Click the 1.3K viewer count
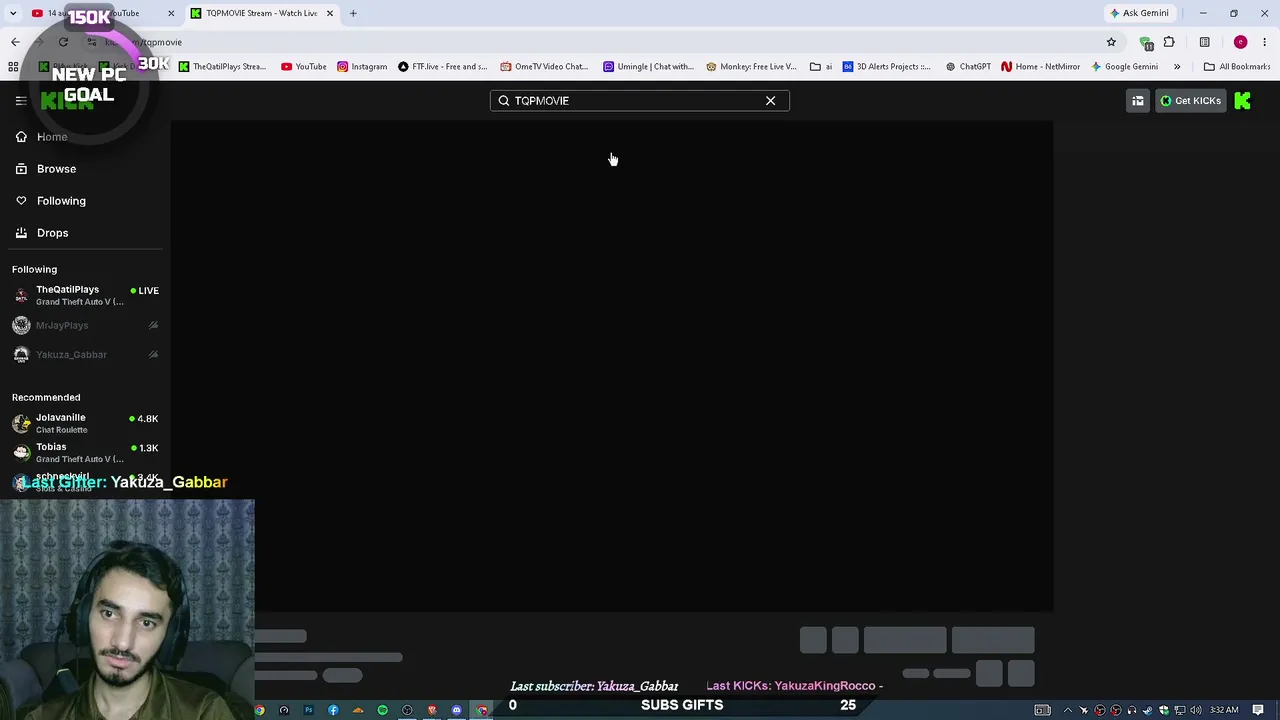Screen dimensions: 1280x720 pyautogui.click(x=144, y=448)
